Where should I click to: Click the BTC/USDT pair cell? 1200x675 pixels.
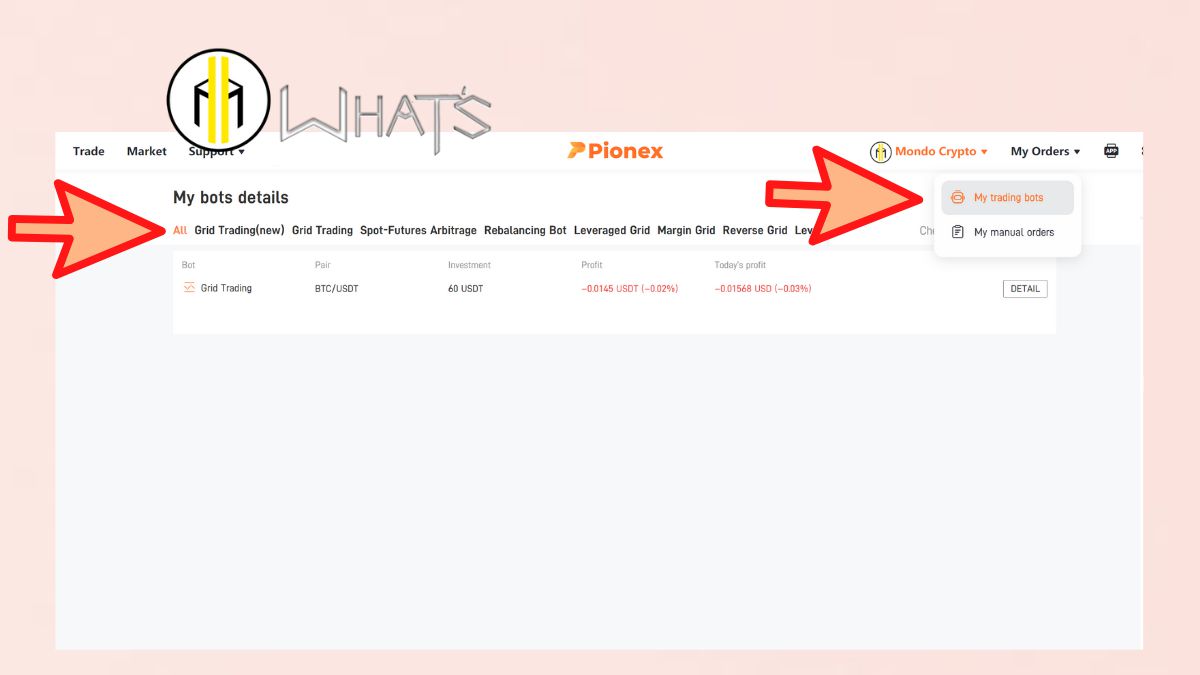click(x=336, y=289)
